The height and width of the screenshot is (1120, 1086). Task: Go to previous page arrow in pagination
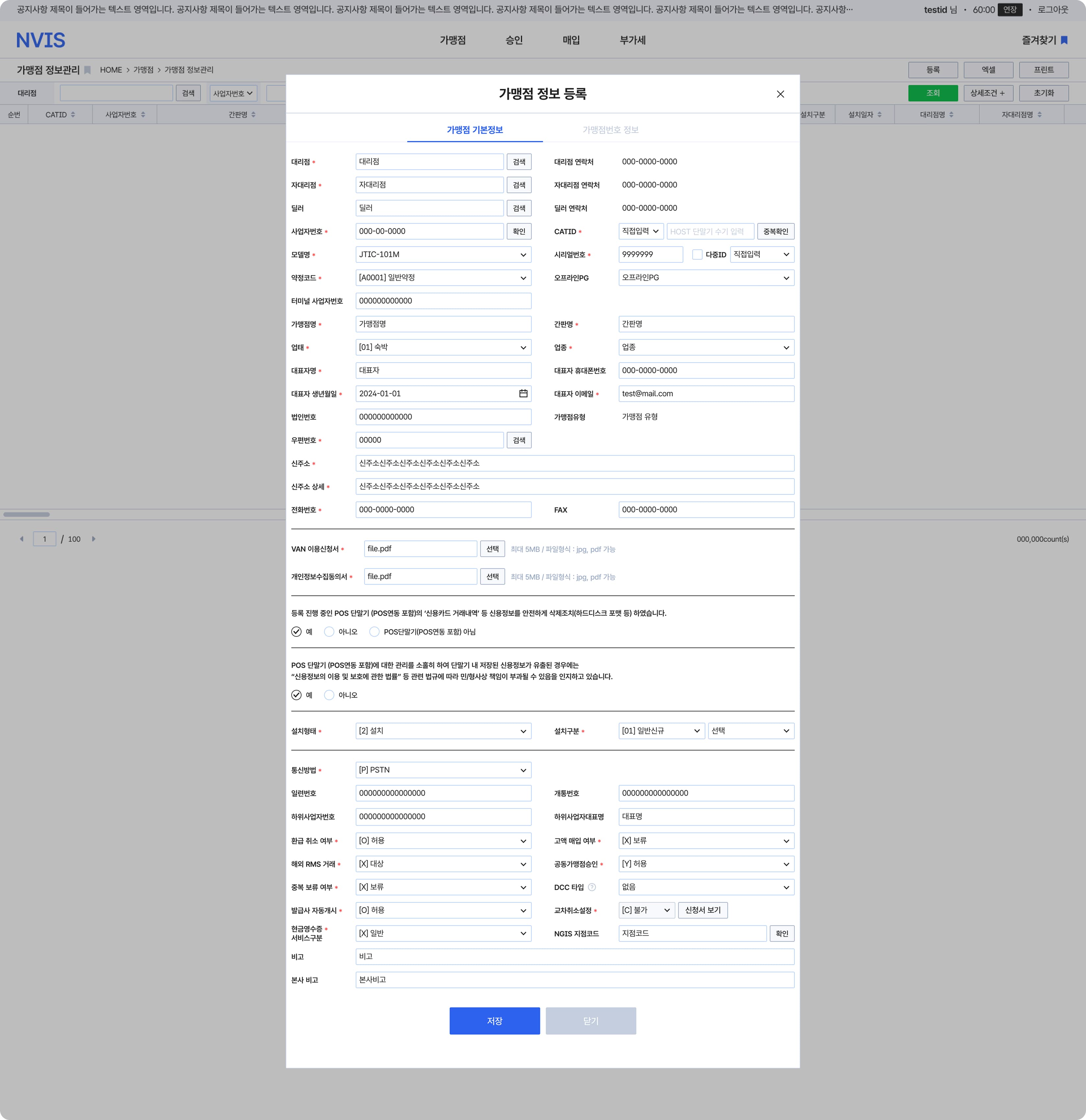pyautogui.click(x=22, y=539)
